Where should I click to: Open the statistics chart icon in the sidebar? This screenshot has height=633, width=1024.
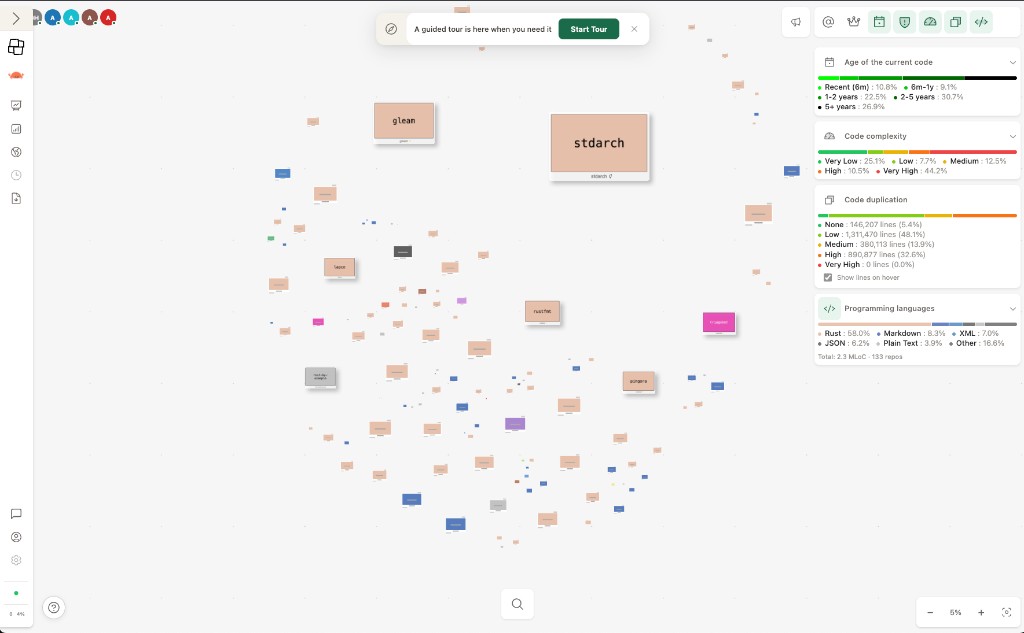15,128
